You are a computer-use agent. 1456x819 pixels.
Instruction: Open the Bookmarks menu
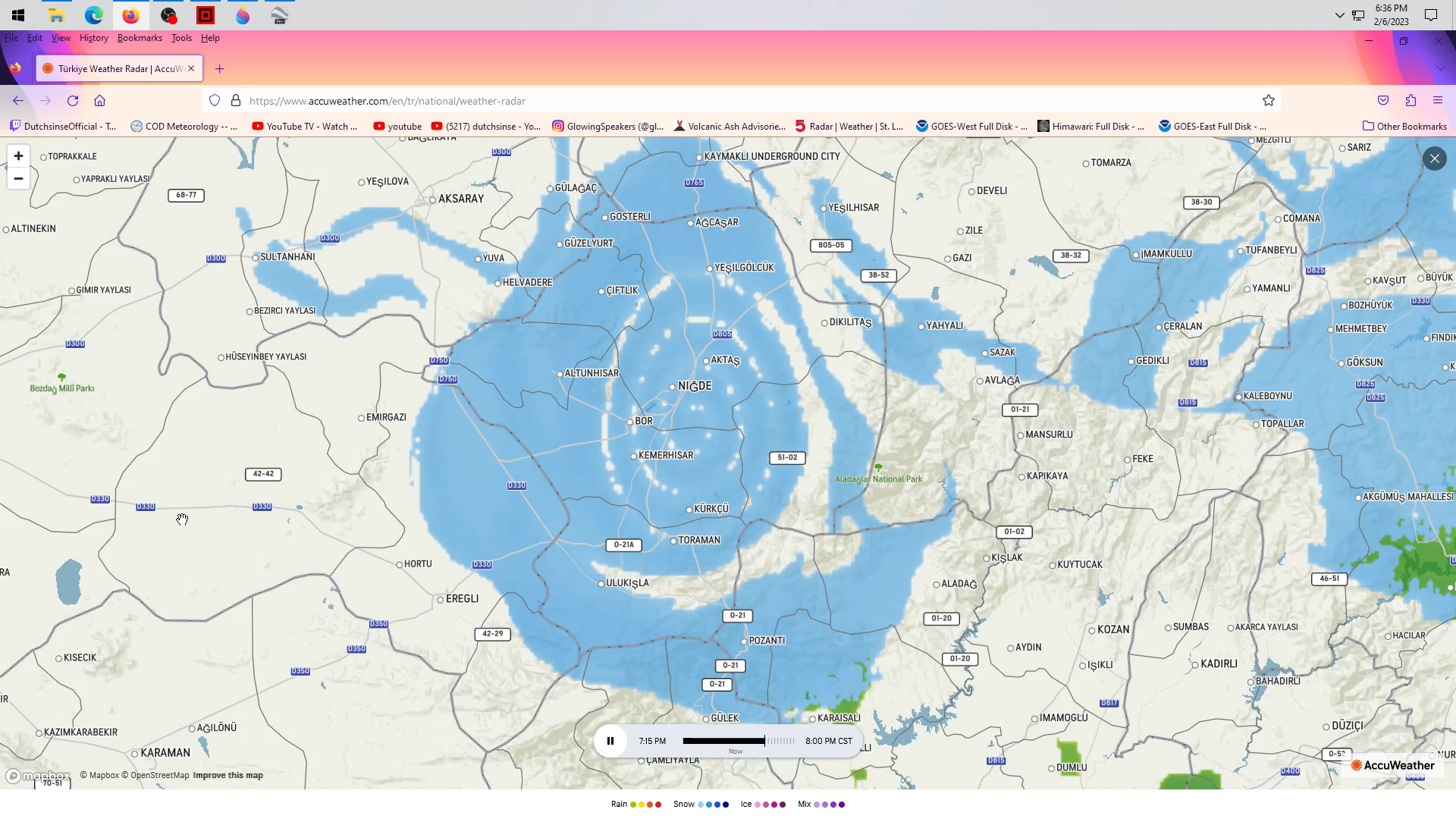(x=140, y=38)
